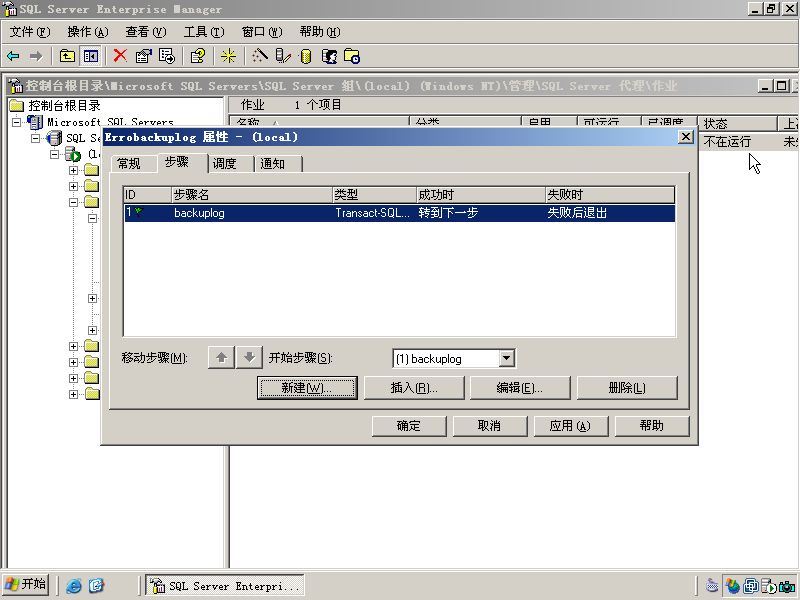This screenshot has width=800, height=600.
Task: Open the 文件(F) menu
Action: click(30, 32)
